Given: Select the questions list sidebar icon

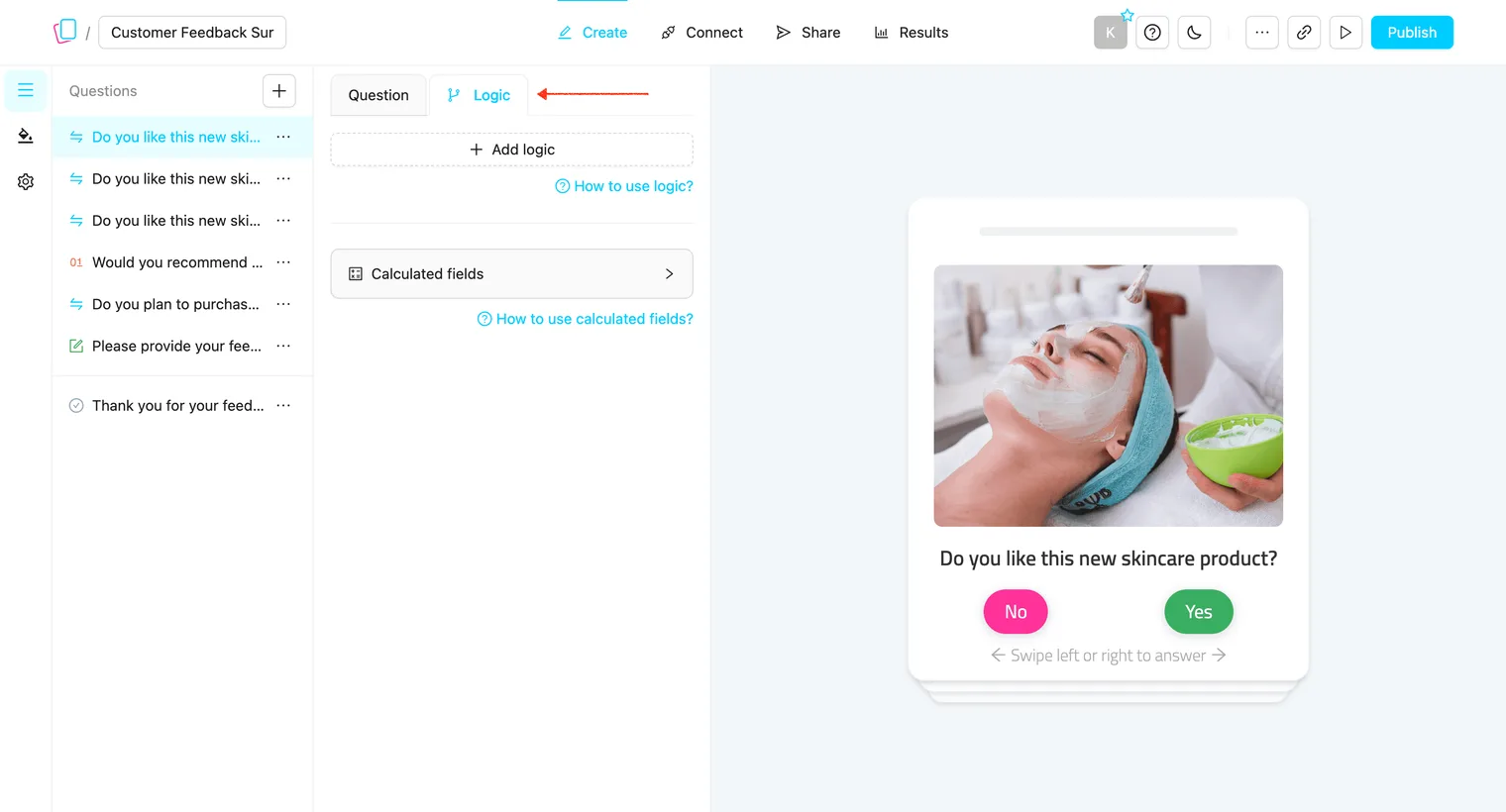Looking at the screenshot, I should point(26,90).
